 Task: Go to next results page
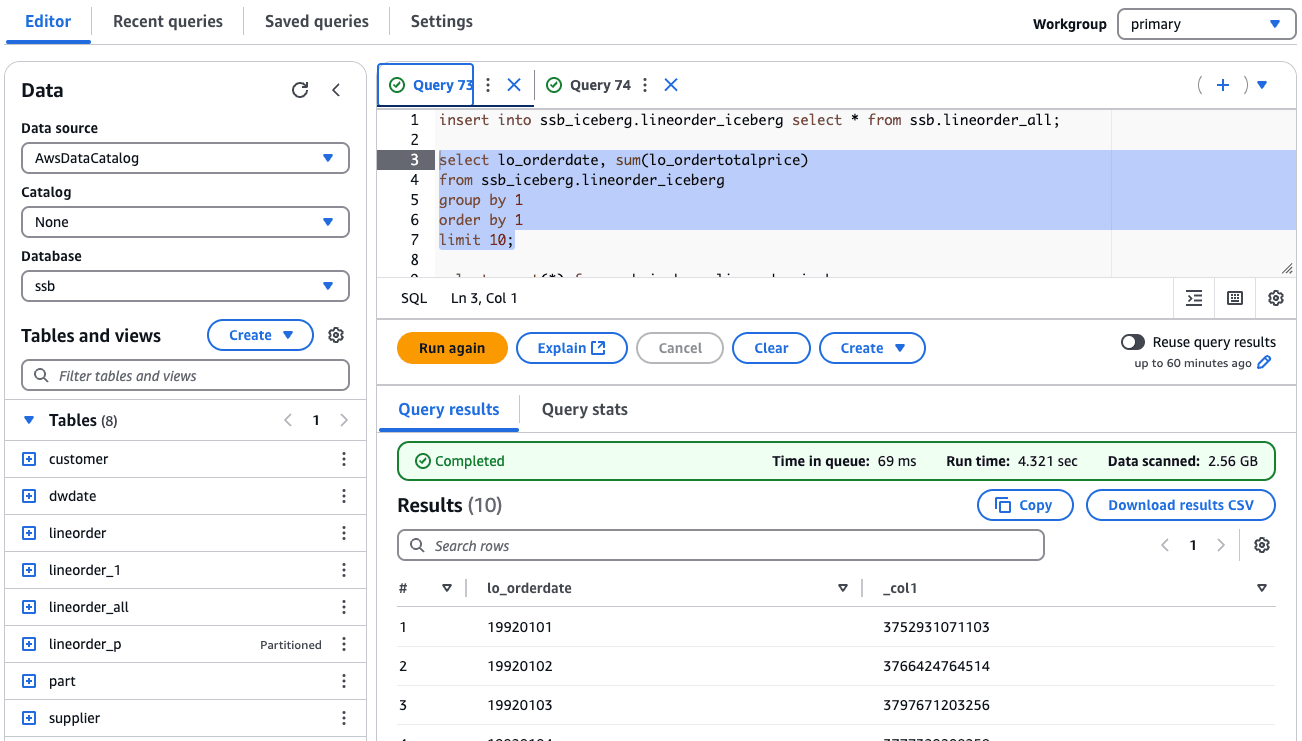point(1220,545)
